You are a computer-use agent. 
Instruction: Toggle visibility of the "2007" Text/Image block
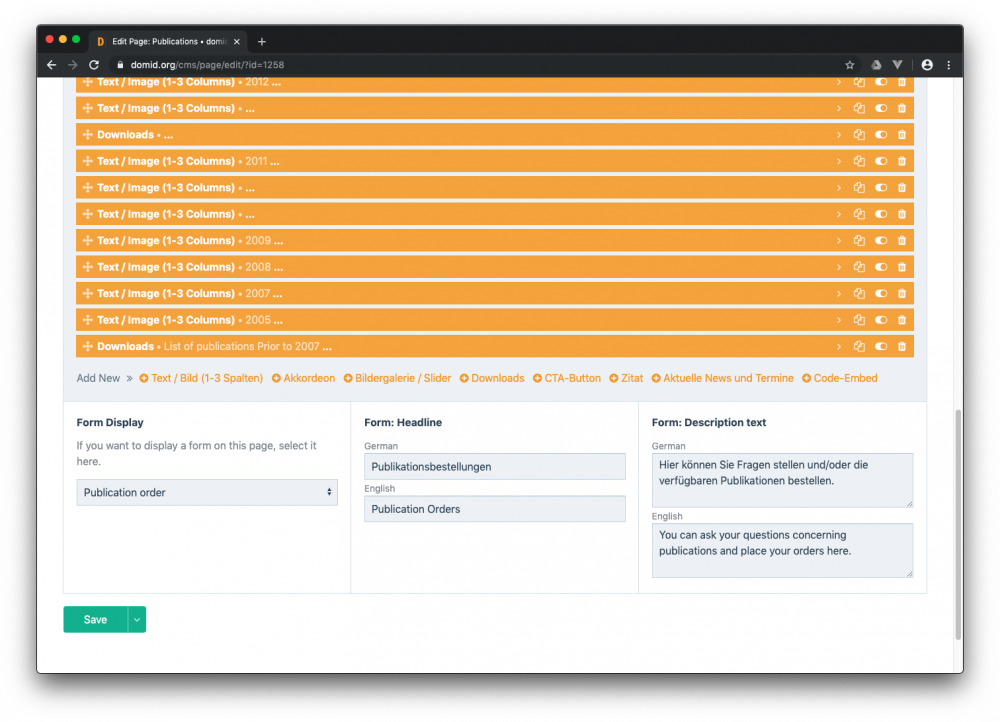(880, 293)
